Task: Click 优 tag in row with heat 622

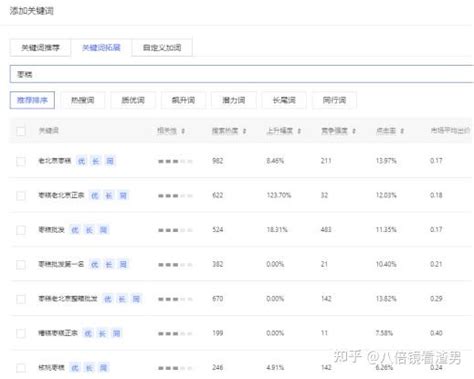Action: [95, 195]
